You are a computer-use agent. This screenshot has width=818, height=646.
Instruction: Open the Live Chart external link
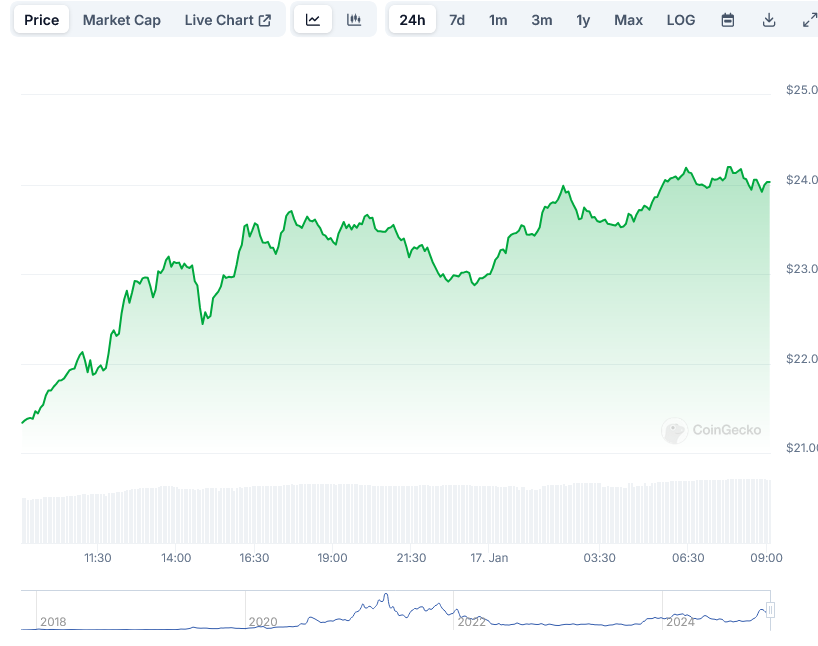coord(227,20)
